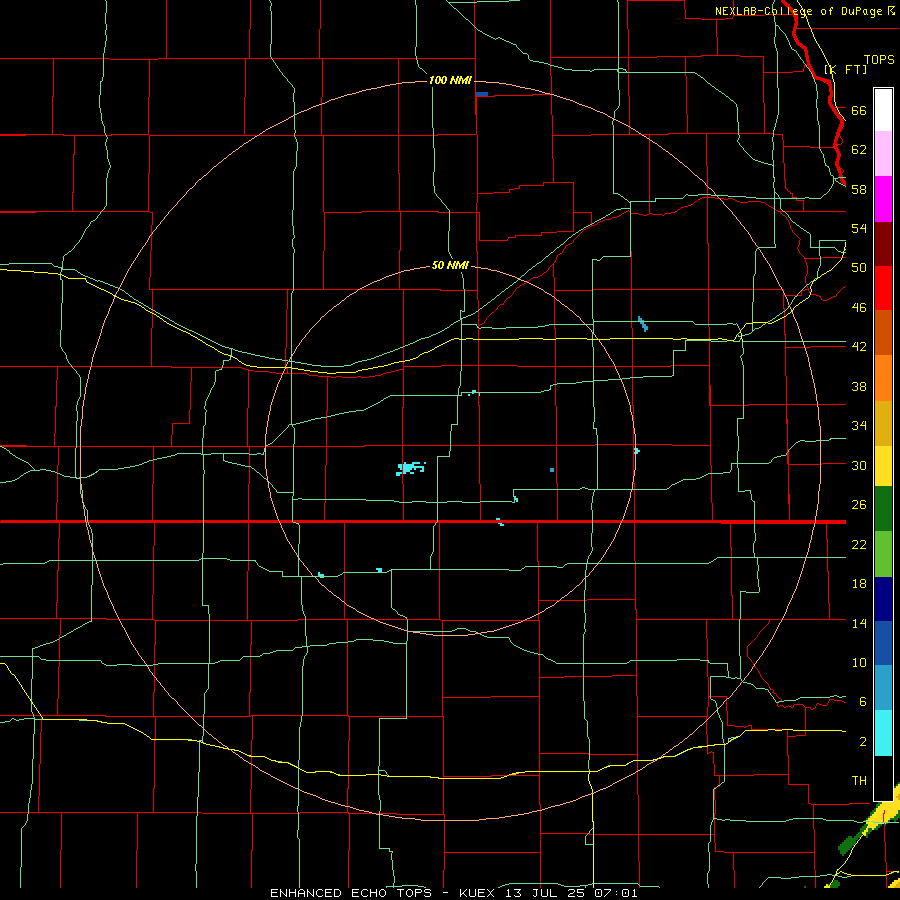Click the legend value 30
Screen dimensions: 900x900
coord(859,465)
